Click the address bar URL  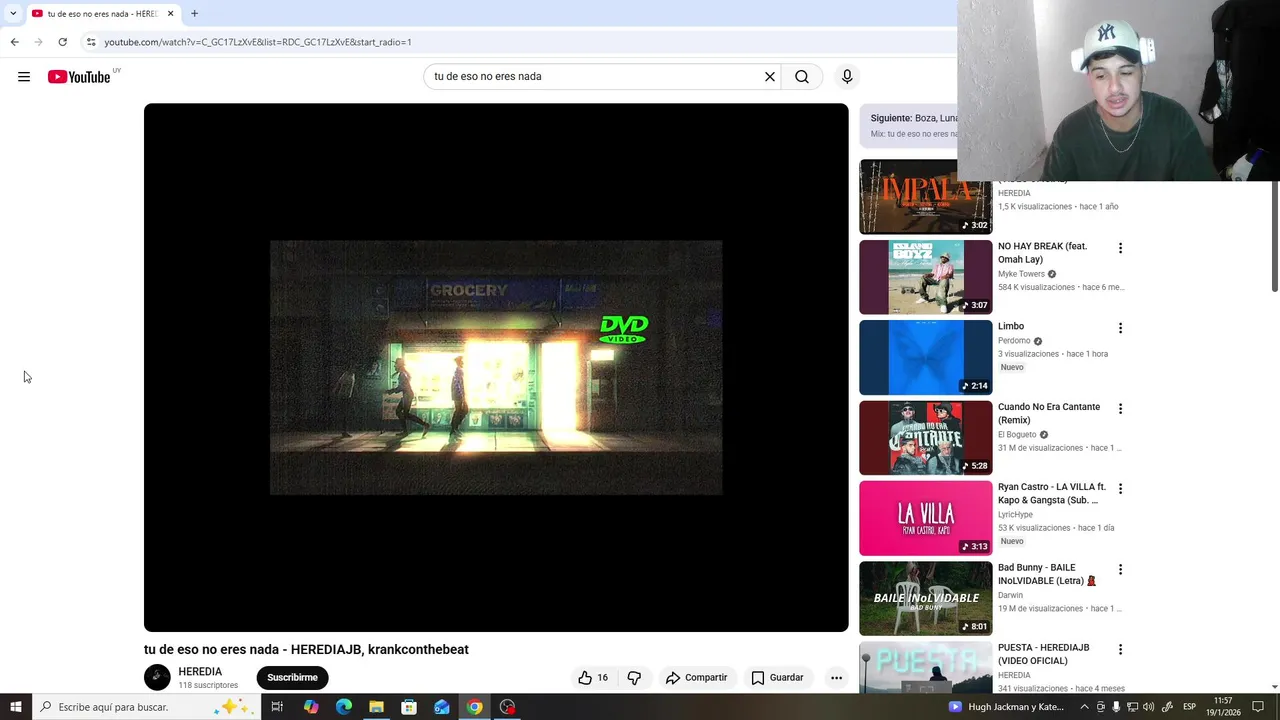(258, 42)
